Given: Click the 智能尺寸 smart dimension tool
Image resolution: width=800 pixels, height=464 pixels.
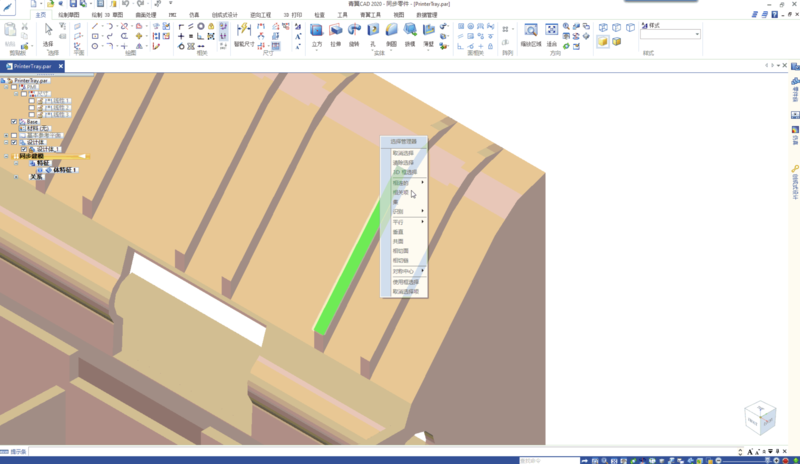Looking at the screenshot, I should tap(244, 35).
